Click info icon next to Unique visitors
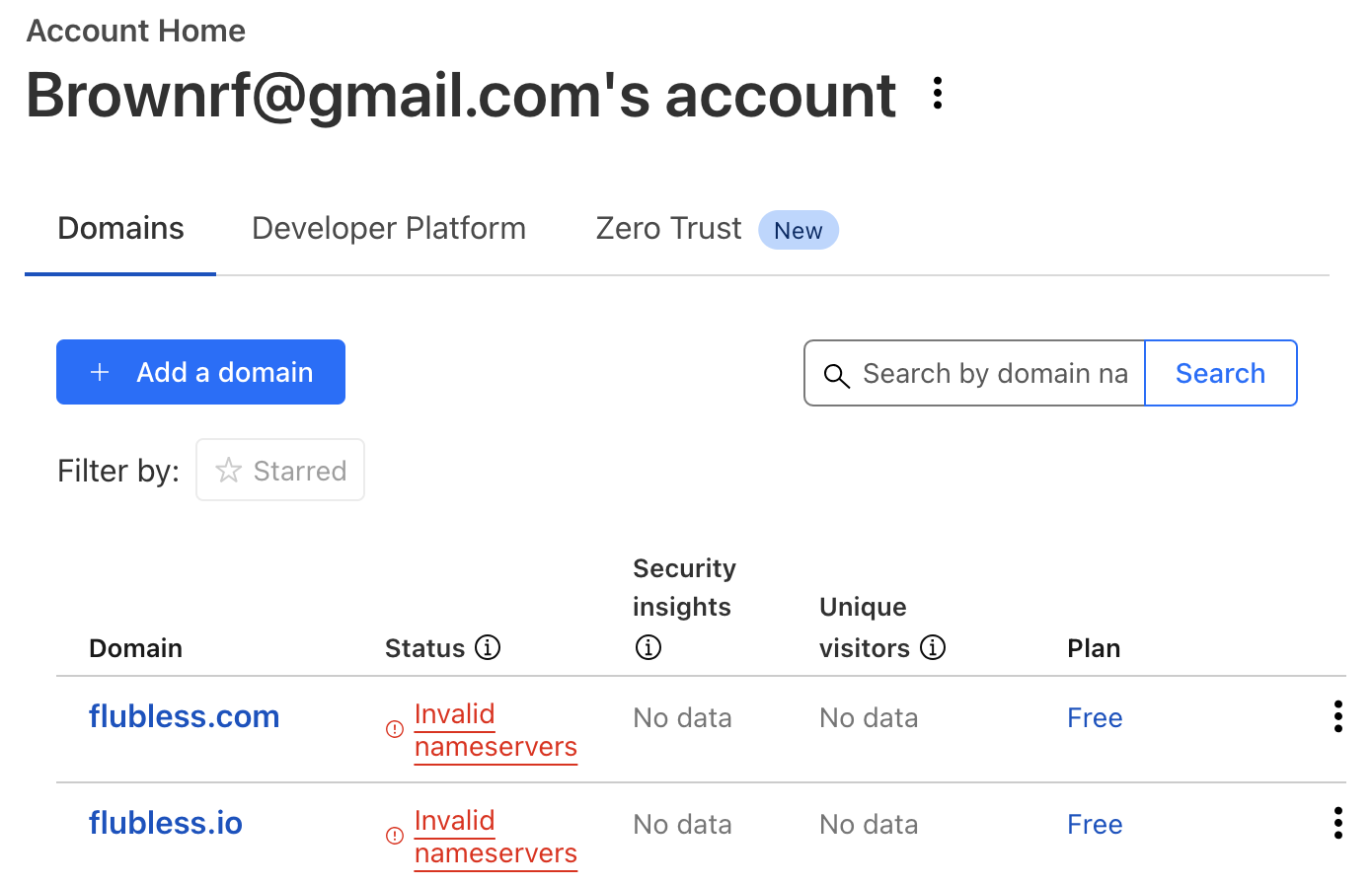 [933, 647]
